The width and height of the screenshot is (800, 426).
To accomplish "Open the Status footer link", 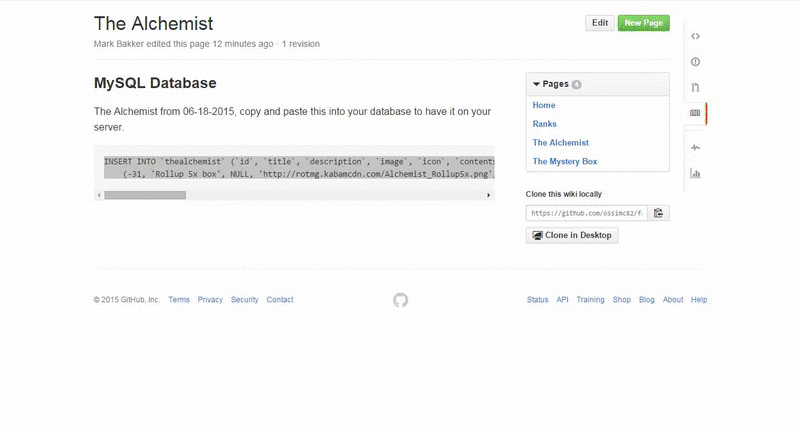I will coord(537,300).
